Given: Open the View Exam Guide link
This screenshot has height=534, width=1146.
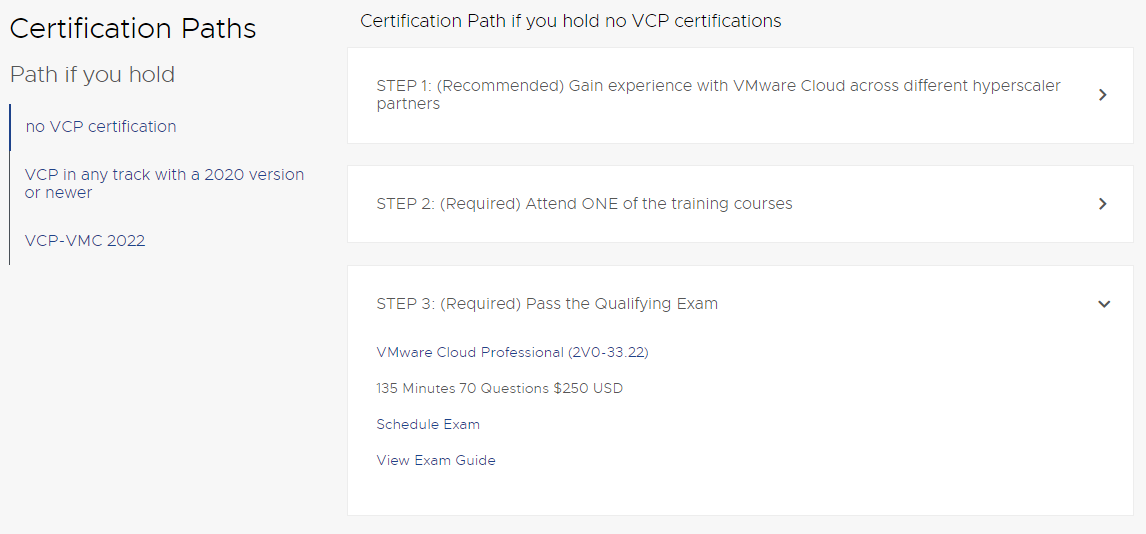Looking at the screenshot, I should click(x=436, y=460).
